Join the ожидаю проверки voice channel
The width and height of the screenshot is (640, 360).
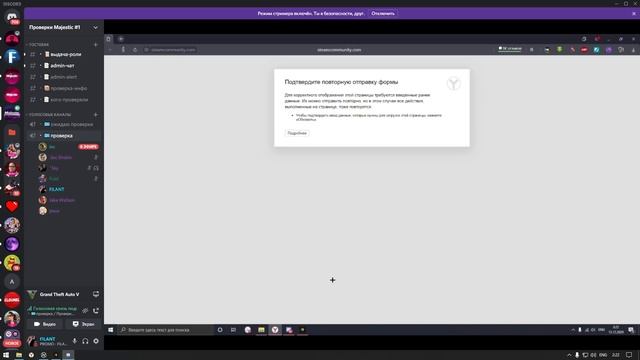coord(63,124)
